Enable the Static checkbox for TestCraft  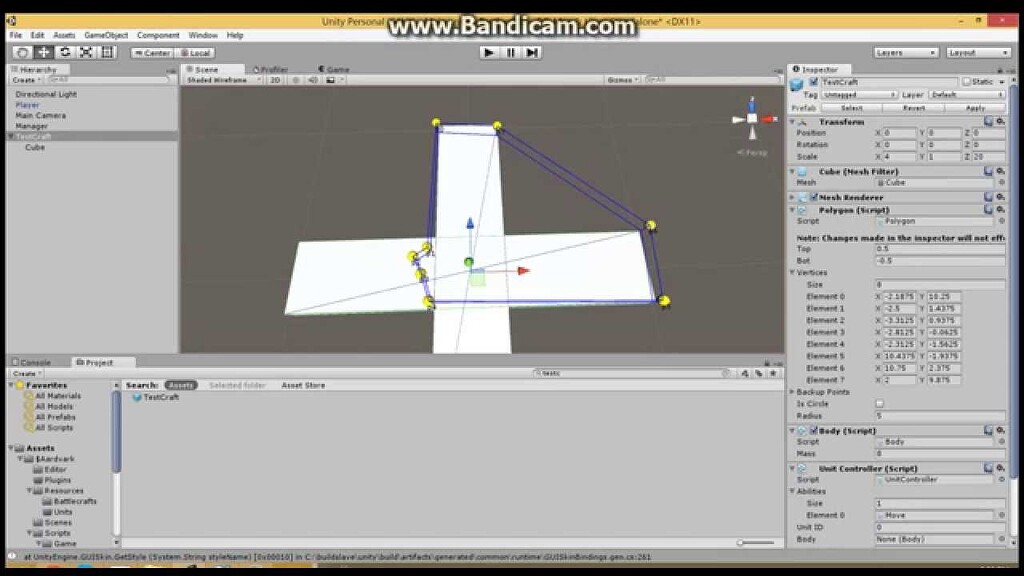pos(967,82)
